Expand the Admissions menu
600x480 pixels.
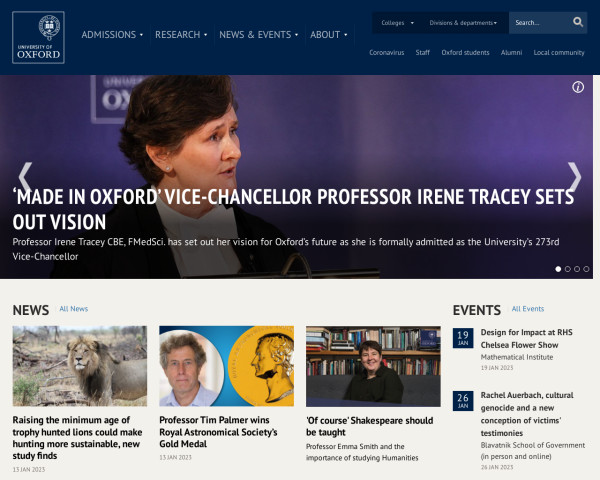pos(112,35)
